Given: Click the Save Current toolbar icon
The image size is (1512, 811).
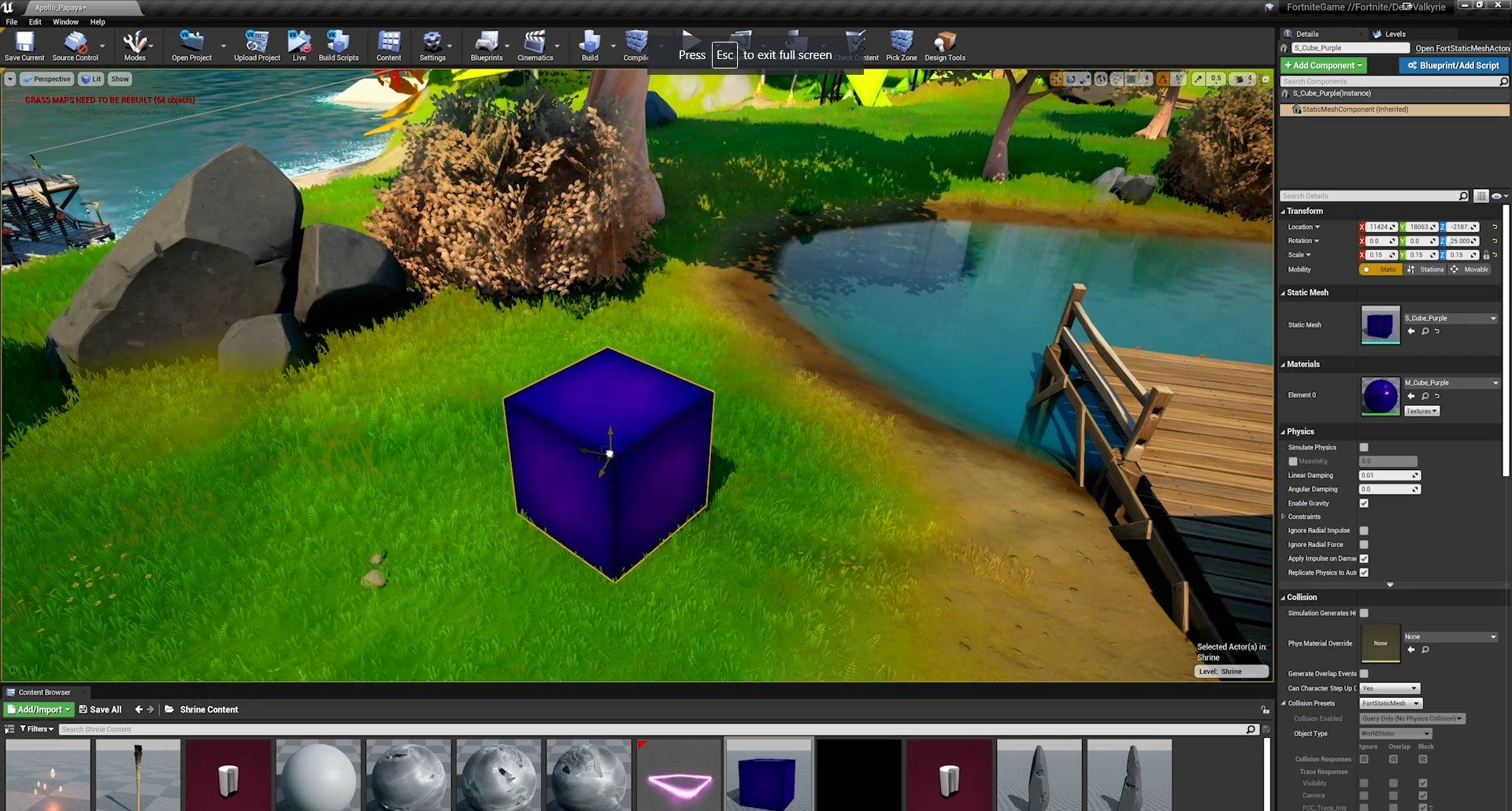Looking at the screenshot, I should click(x=24, y=46).
